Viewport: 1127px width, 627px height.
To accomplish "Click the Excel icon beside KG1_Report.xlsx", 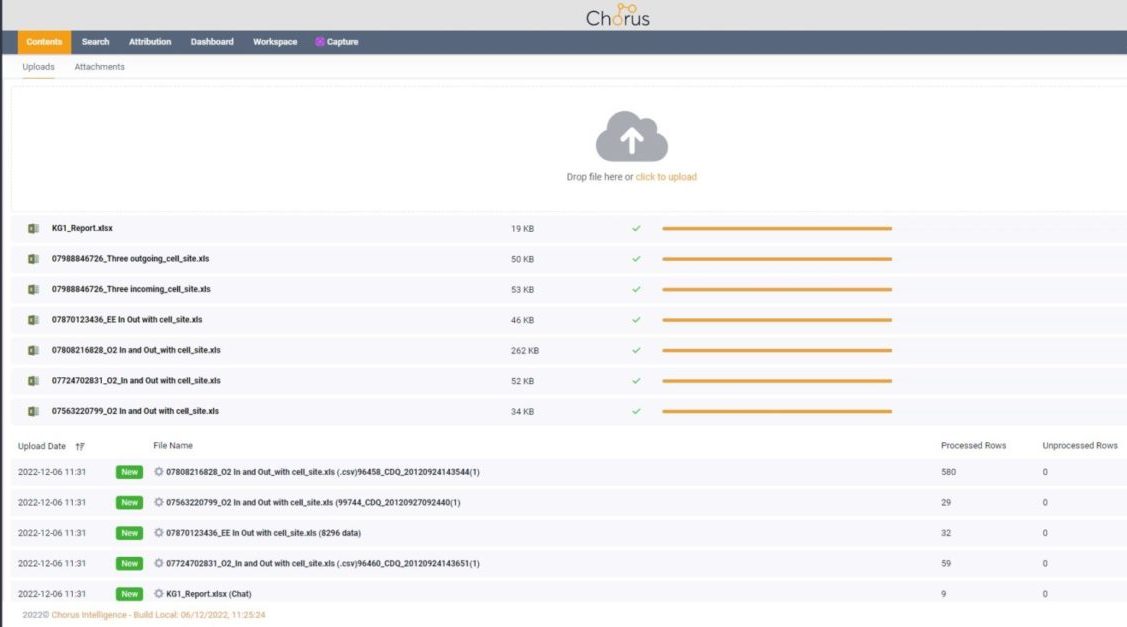I will coord(31,228).
